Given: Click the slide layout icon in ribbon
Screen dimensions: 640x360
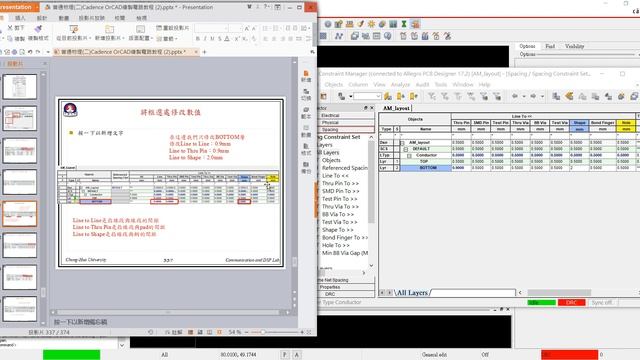Looking at the screenshot, I should tap(140, 29).
